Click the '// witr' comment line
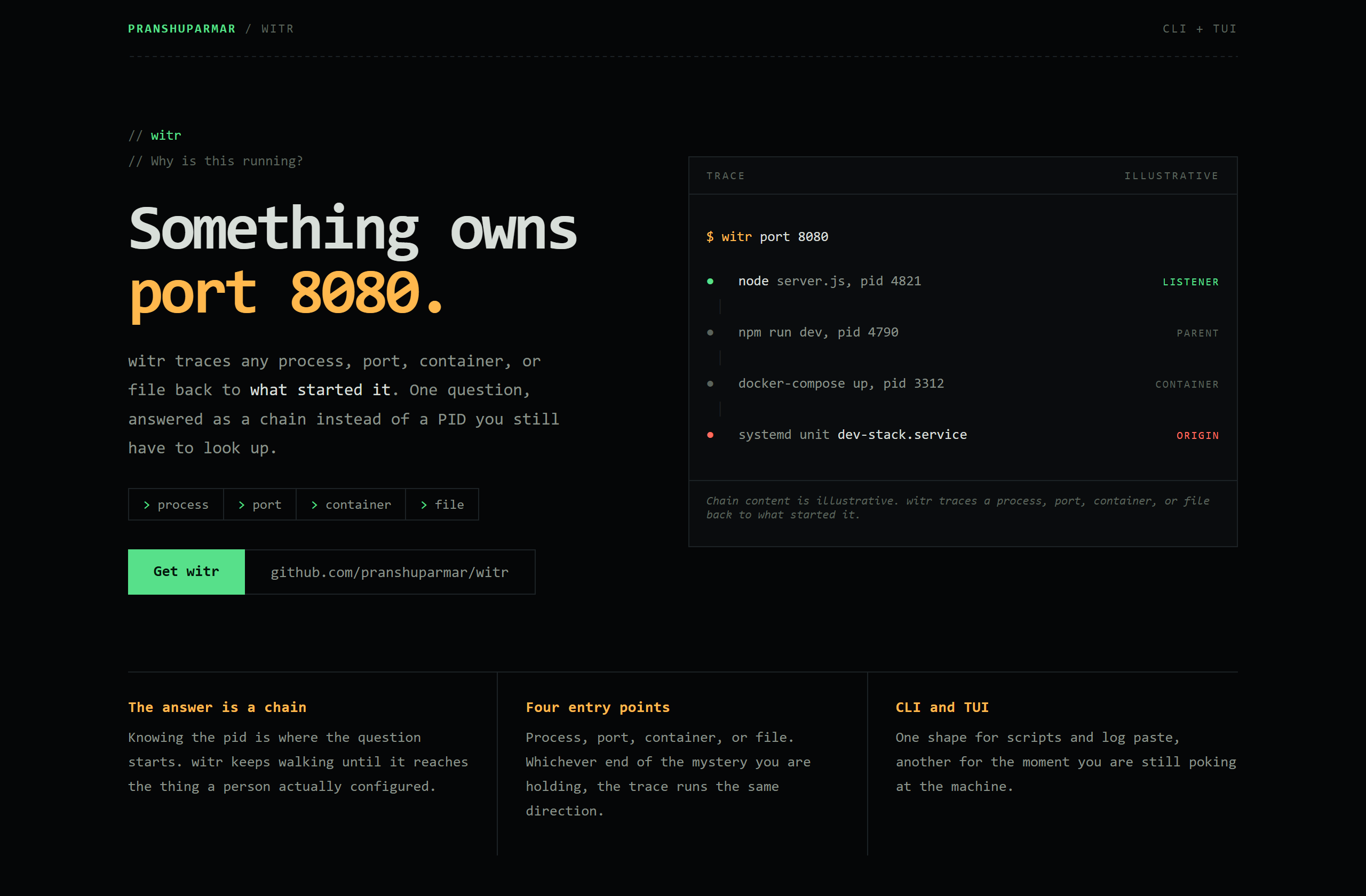The image size is (1366, 896). (154, 135)
